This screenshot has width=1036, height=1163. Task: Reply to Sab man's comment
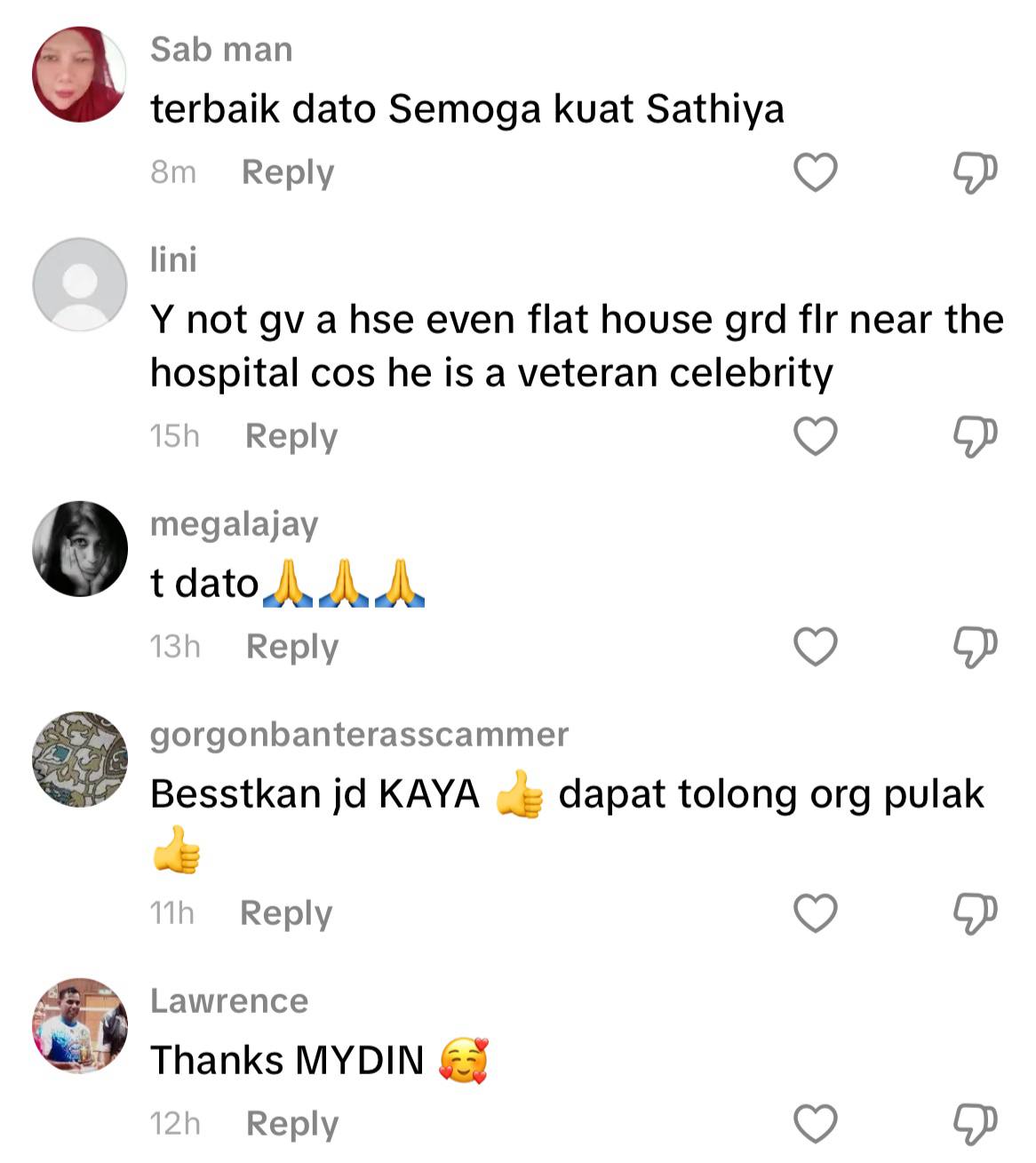click(x=288, y=172)
